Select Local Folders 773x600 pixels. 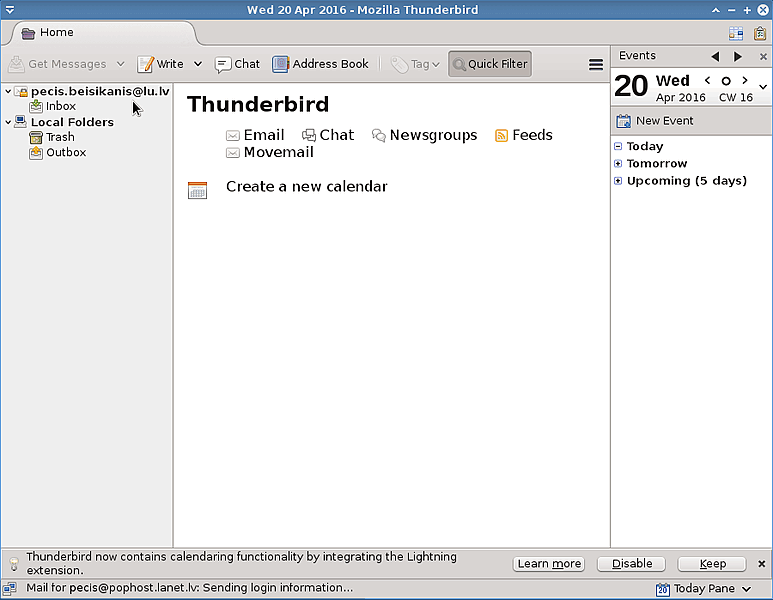pos(65,122)
